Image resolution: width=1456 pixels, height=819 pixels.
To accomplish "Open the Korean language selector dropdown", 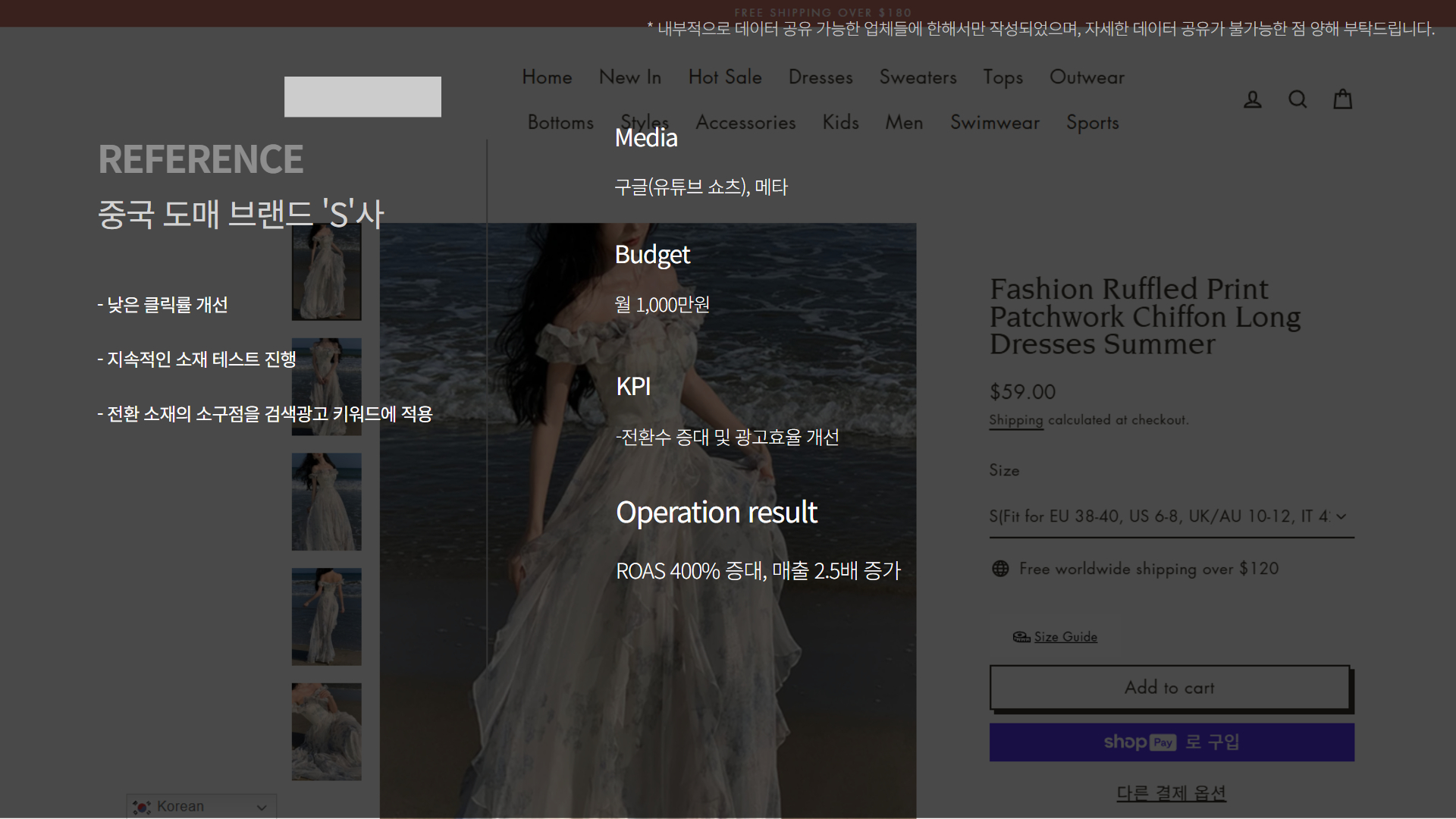I will point(202,807).
